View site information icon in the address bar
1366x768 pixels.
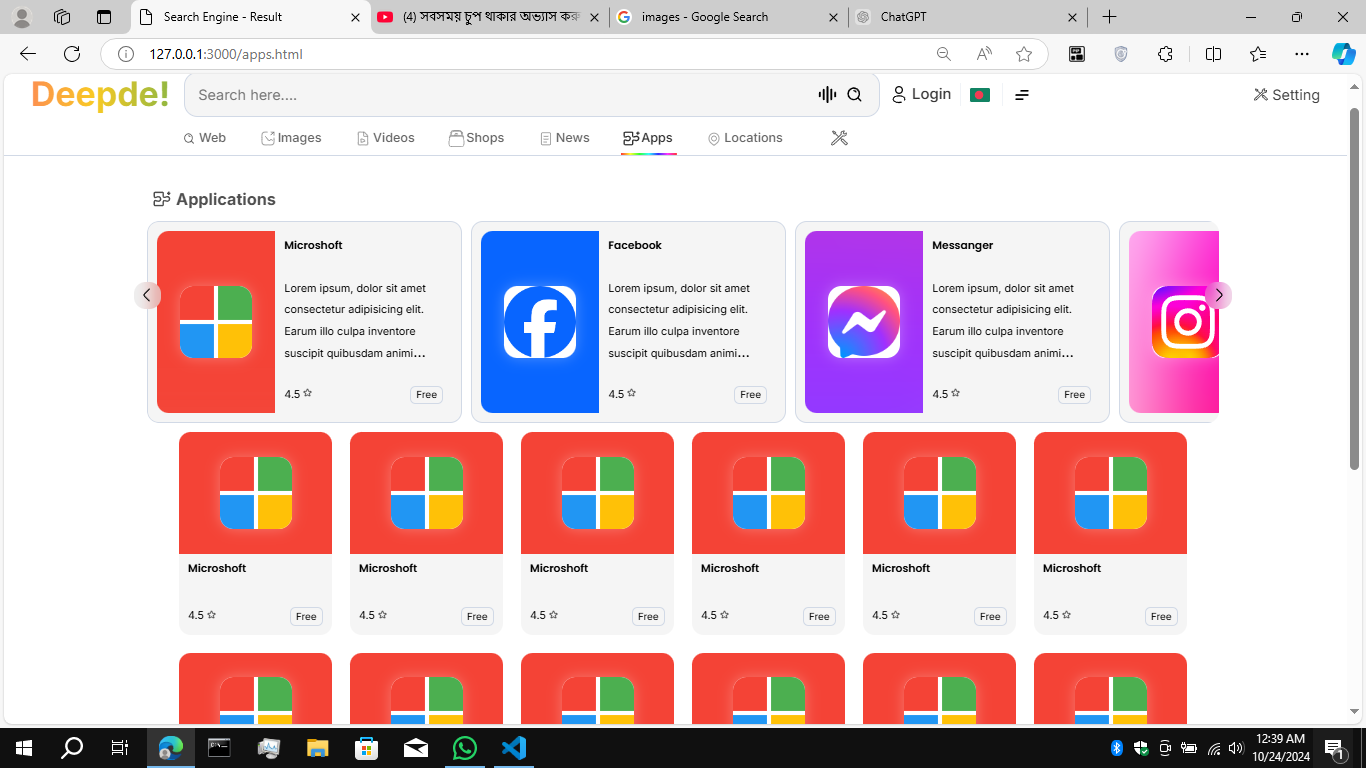126,54
